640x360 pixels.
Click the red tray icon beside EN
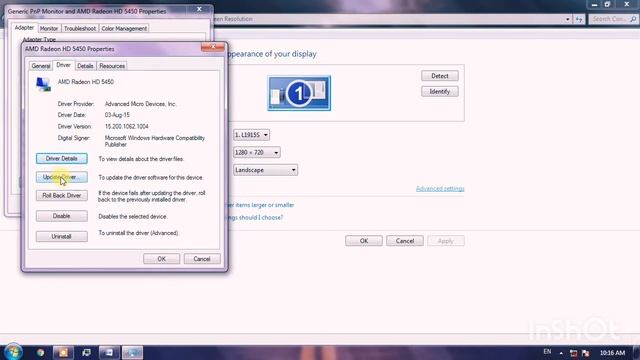[x=573, y=353]
